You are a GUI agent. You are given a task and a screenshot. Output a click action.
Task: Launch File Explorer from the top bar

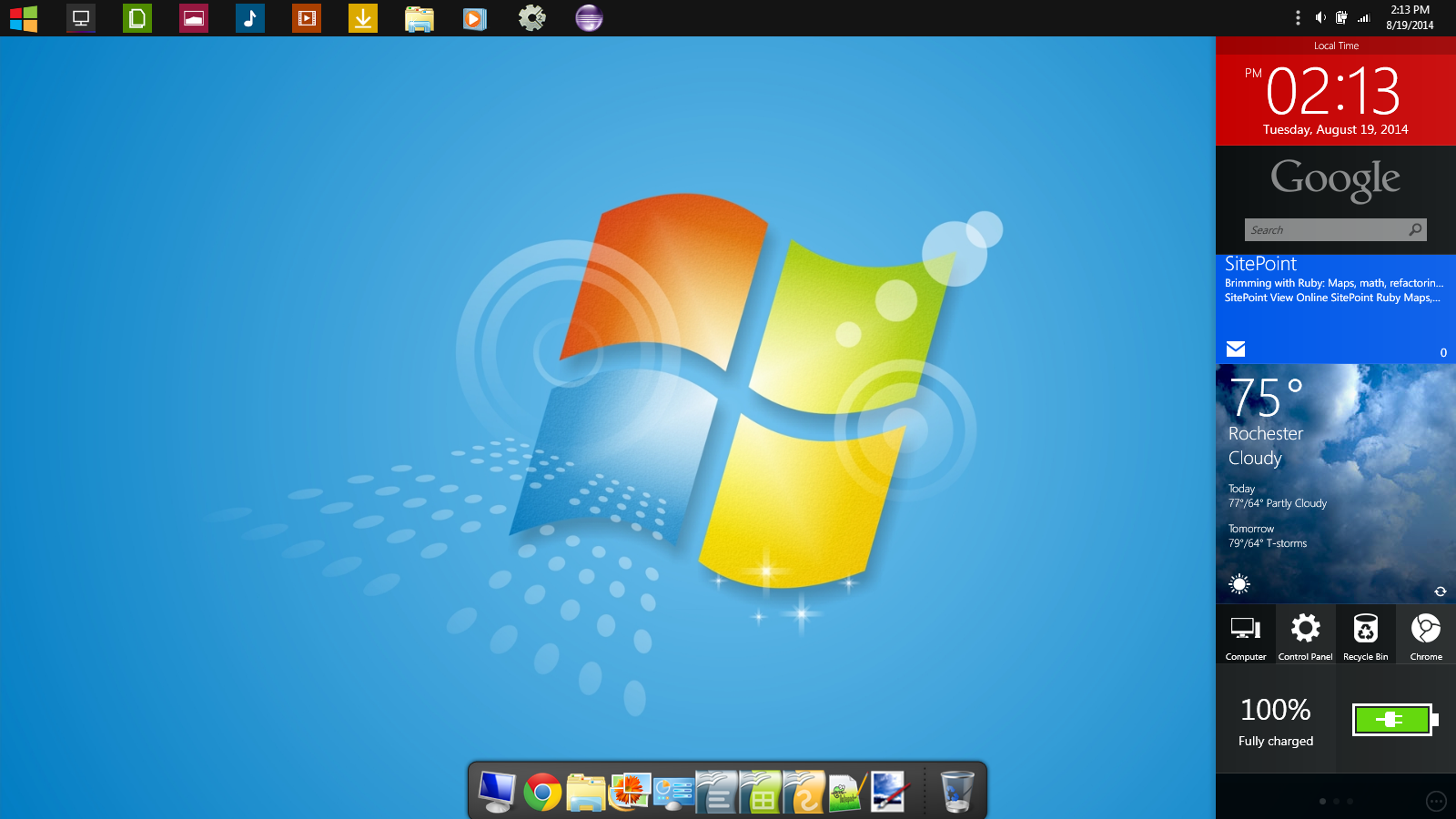420,18
